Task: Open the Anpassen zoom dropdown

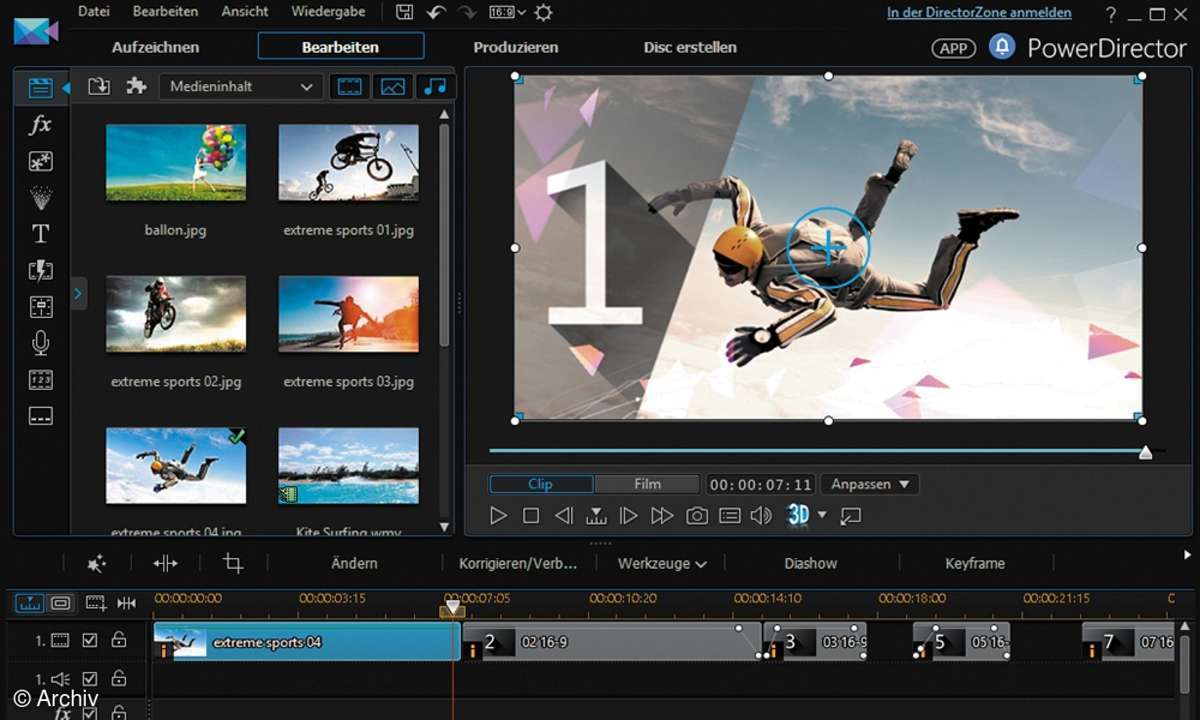Action: 869,484
